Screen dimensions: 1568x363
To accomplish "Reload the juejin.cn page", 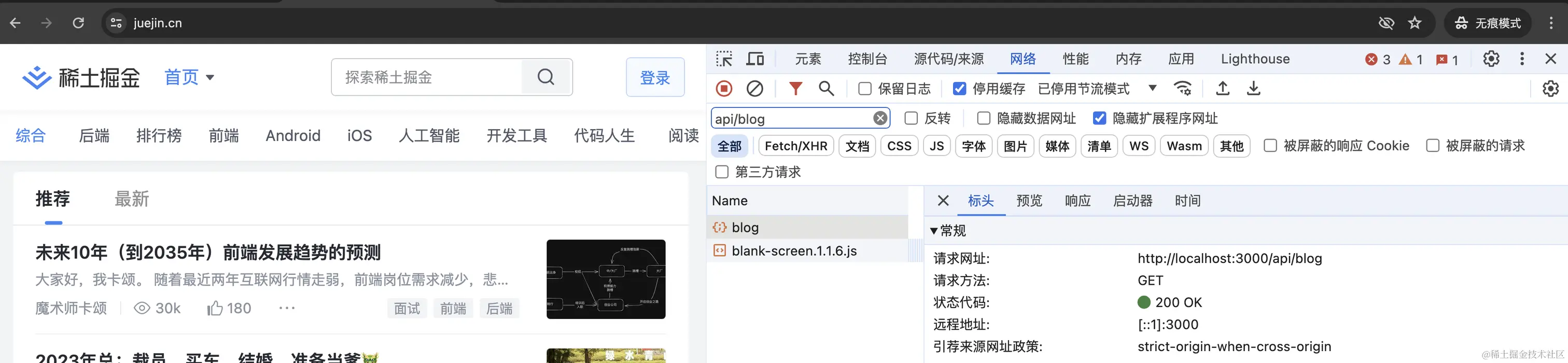I will [x=78, y=23].
